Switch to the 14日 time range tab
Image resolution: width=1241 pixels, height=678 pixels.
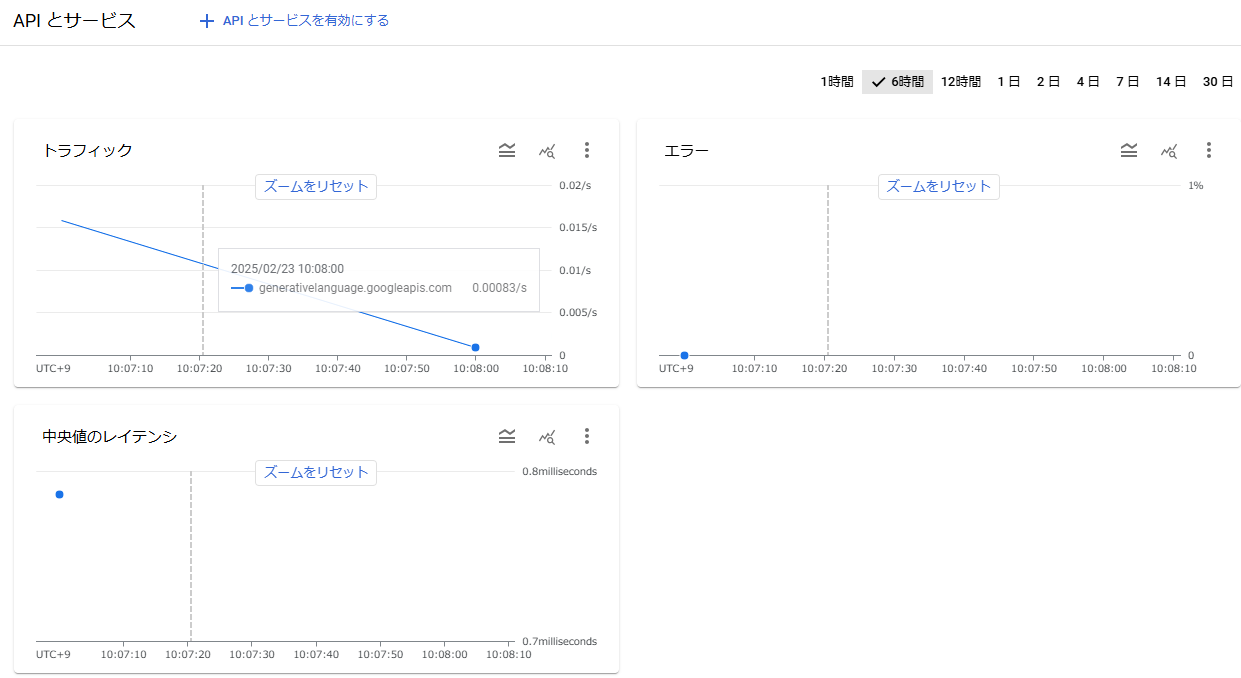pyautogui.click(x=1170, y=82)
